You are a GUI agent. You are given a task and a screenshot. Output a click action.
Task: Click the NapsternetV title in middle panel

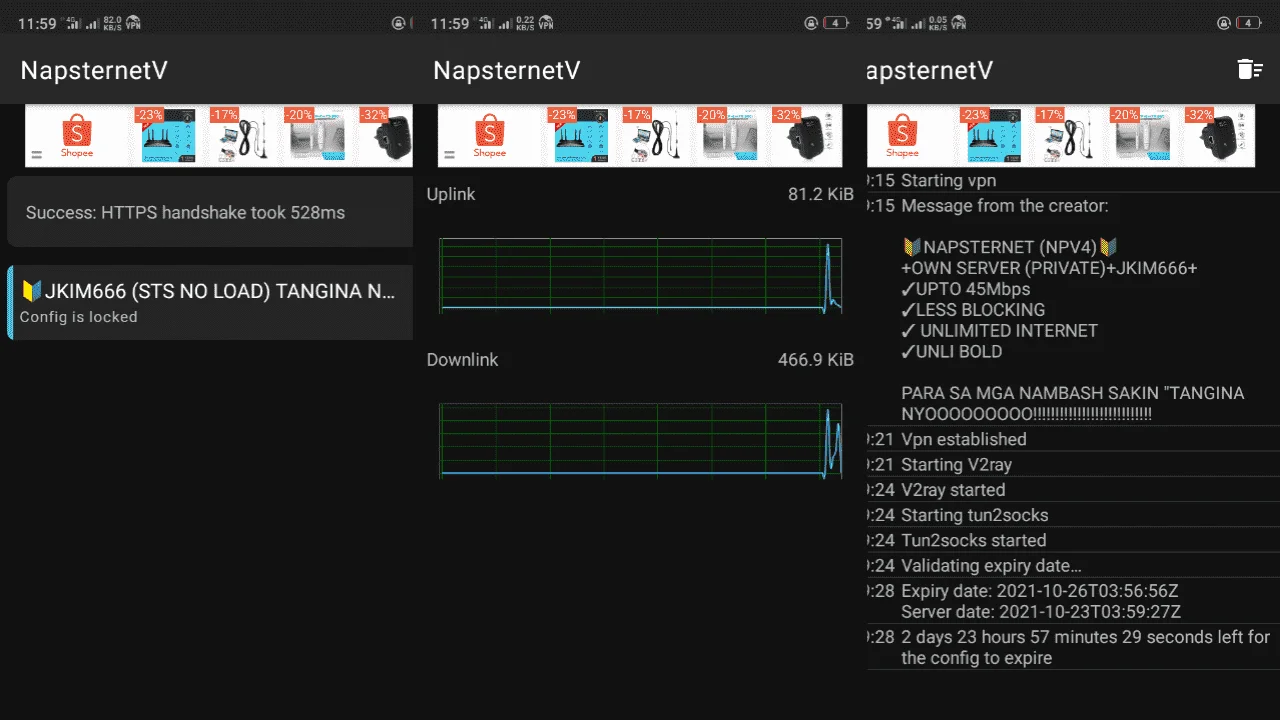507,70
